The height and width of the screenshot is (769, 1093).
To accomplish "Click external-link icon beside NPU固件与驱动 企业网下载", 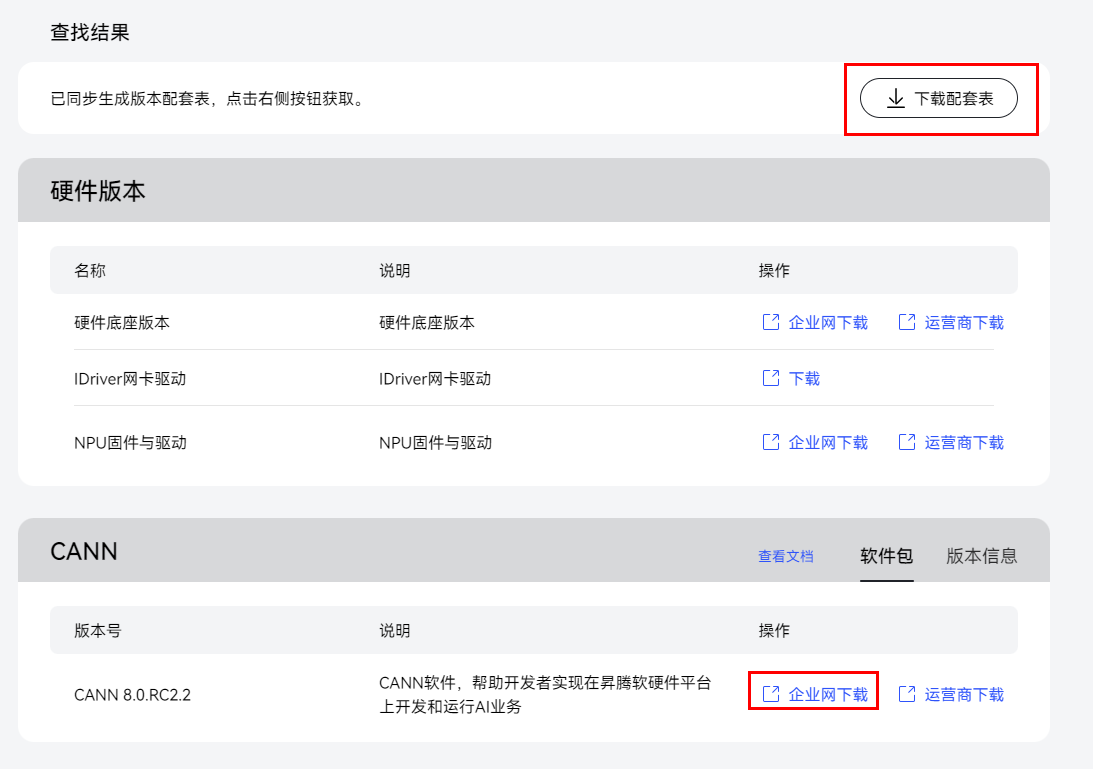I will click(771, 442).
